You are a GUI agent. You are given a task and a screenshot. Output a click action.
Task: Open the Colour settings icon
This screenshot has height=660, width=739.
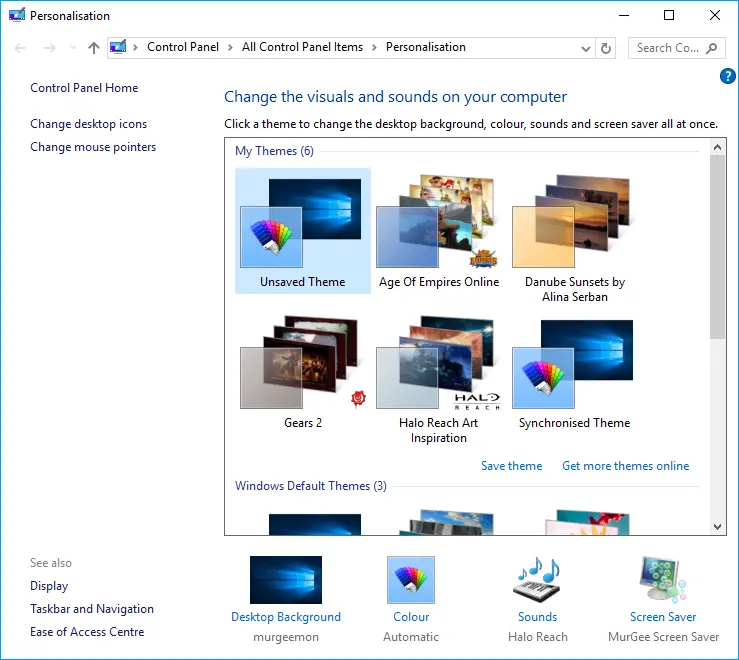(x=410, y=580)
